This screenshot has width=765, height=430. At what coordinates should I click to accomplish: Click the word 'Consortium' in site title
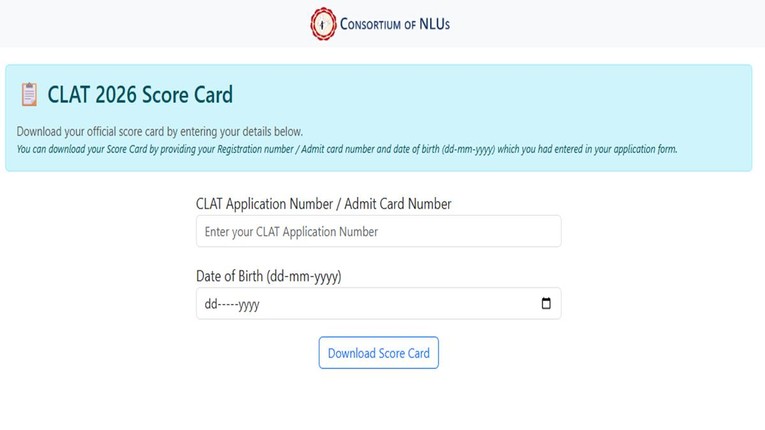tap(372, 24)
